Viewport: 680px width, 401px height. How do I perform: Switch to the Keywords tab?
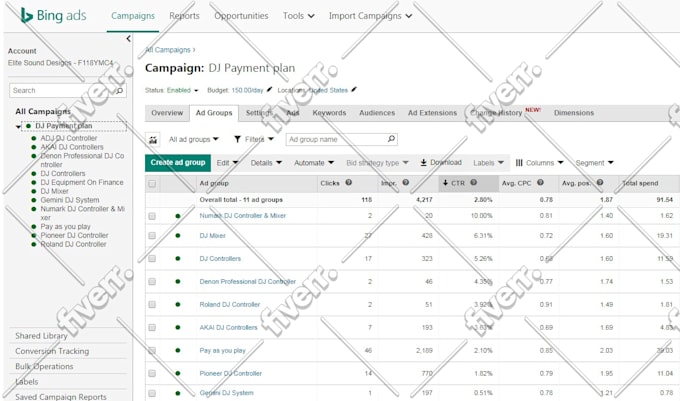point(329,113)
